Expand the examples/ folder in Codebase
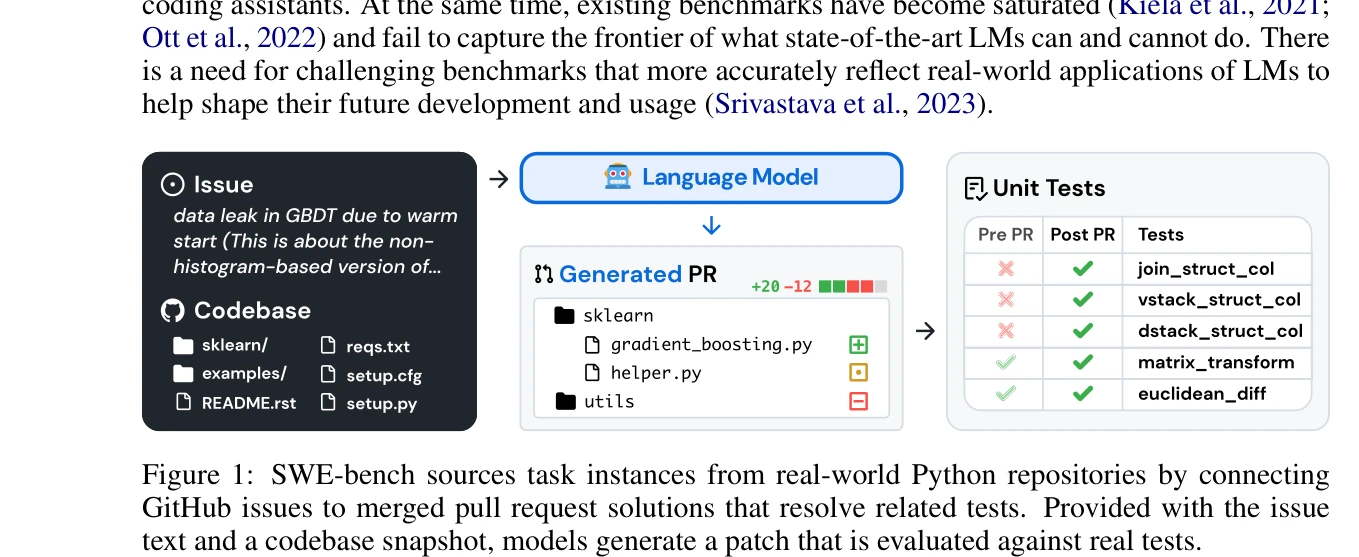Image resolution: width=1359 pixels, height=557 pixels. (183, 374)
